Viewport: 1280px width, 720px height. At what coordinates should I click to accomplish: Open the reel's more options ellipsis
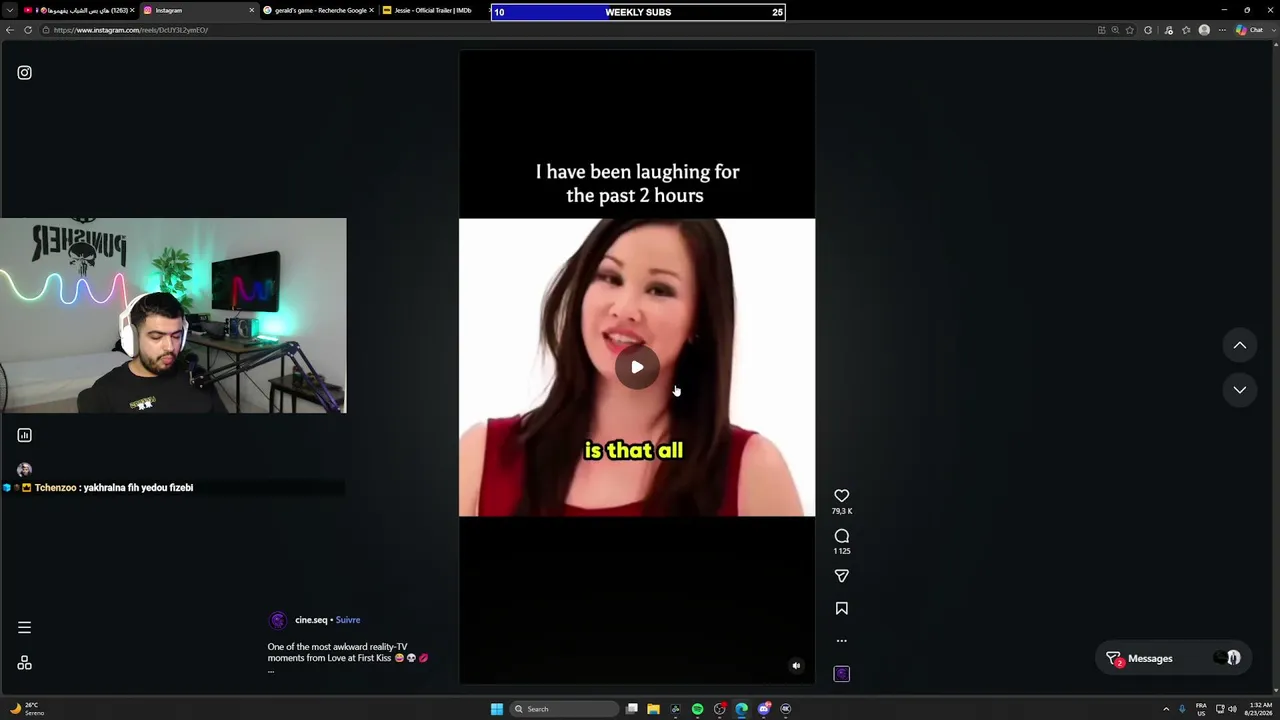[841, 641]
